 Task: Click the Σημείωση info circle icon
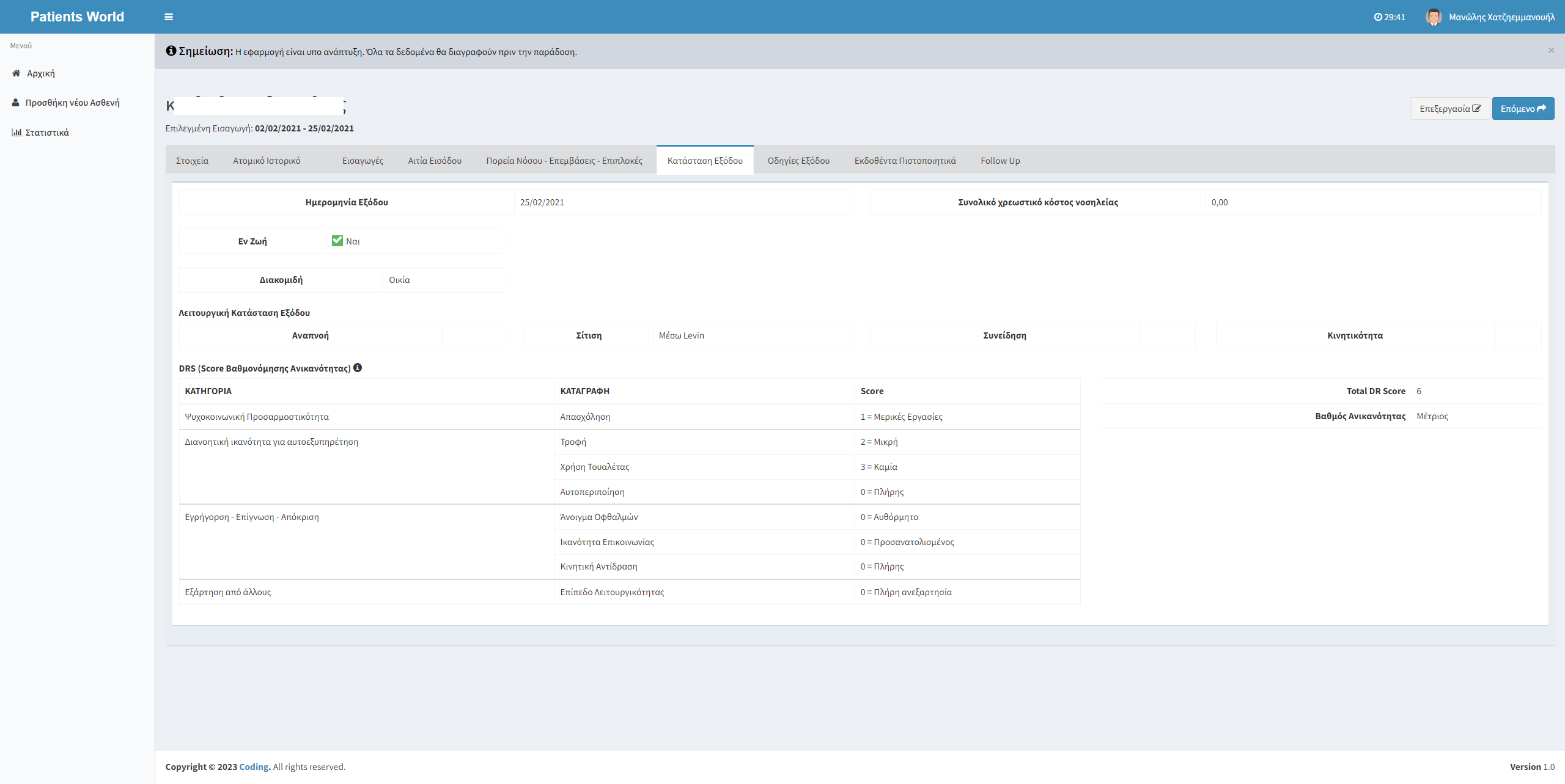pyautogui.click(x=171, y=51)
